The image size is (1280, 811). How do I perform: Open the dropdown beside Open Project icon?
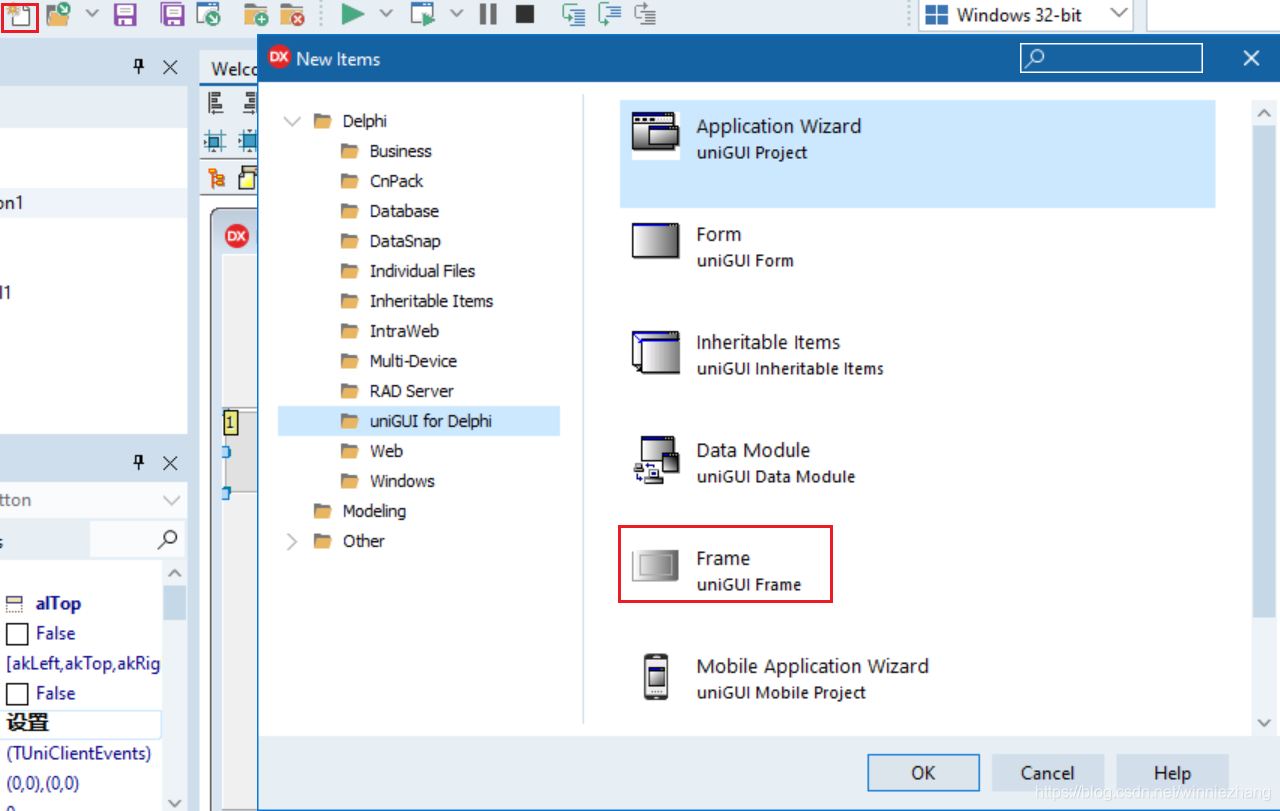(91, 14)
